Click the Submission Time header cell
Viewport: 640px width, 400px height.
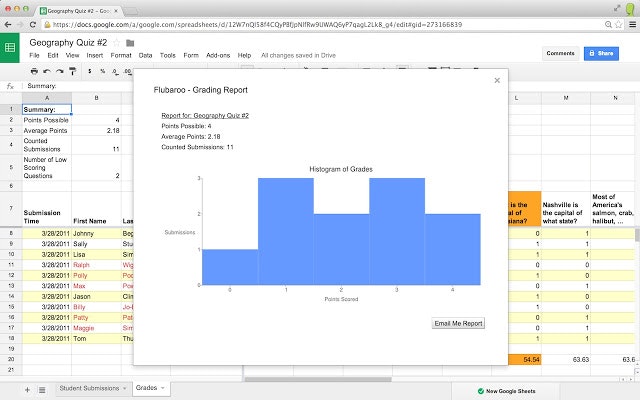(47, 209)
